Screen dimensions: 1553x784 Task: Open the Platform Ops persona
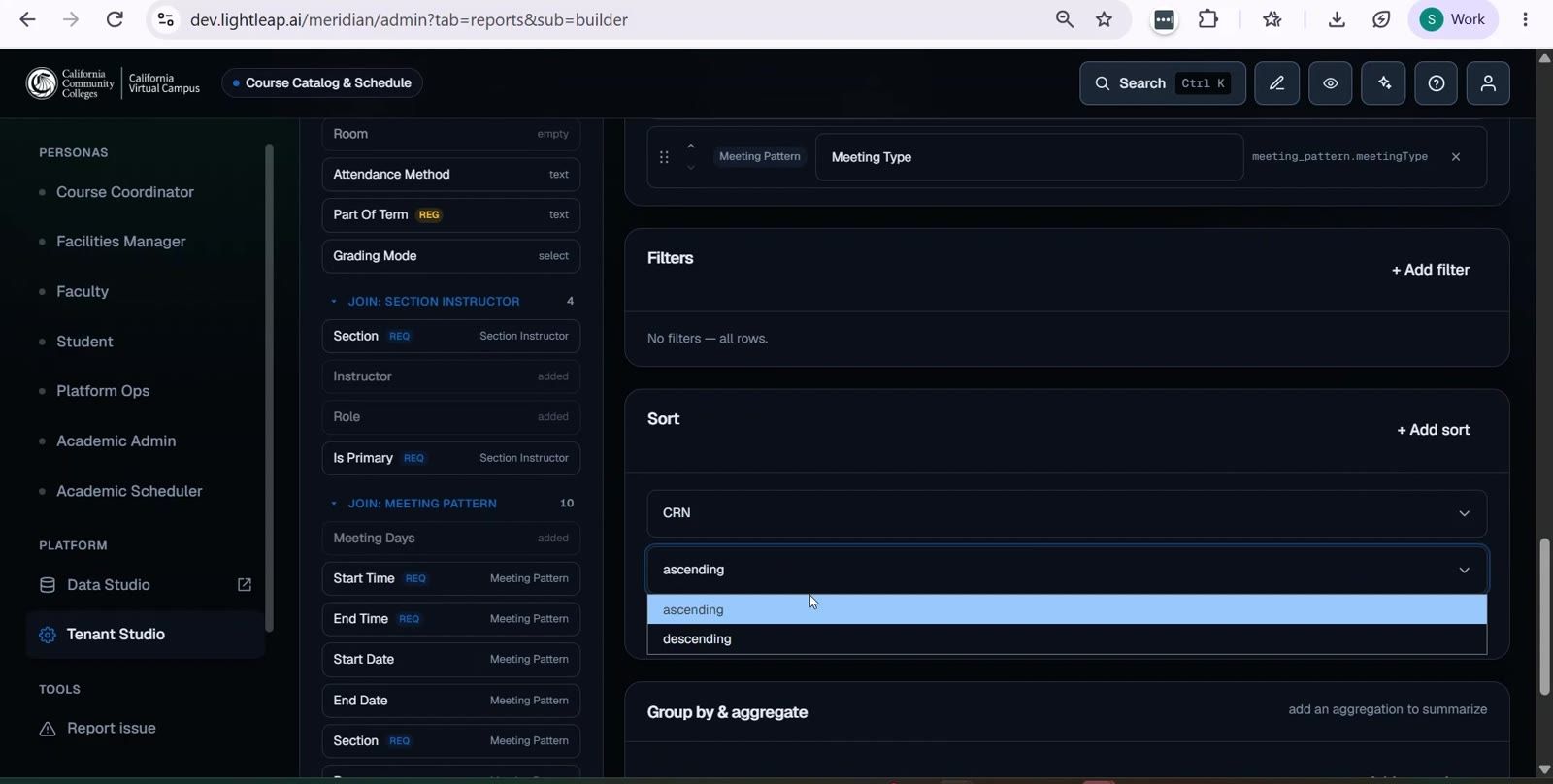pyautogui.click(x=103, y=391)
